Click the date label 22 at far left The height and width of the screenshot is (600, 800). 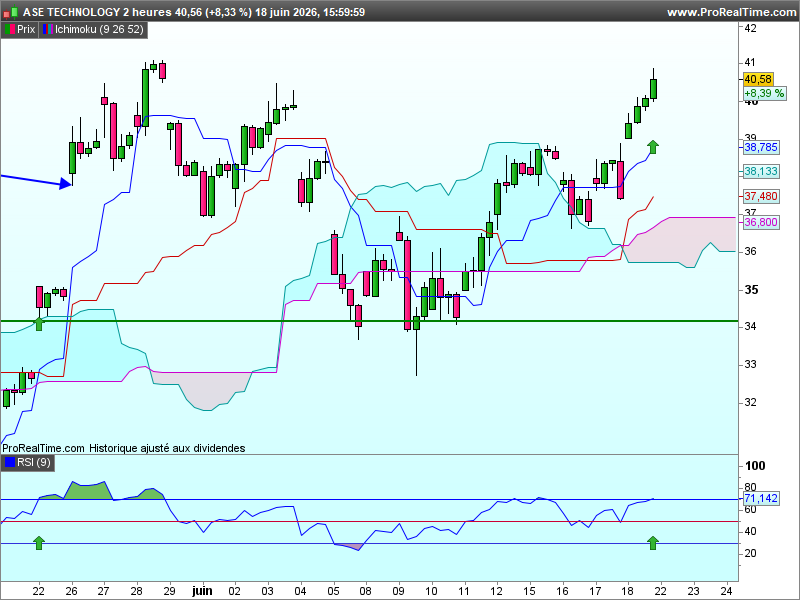38,591
